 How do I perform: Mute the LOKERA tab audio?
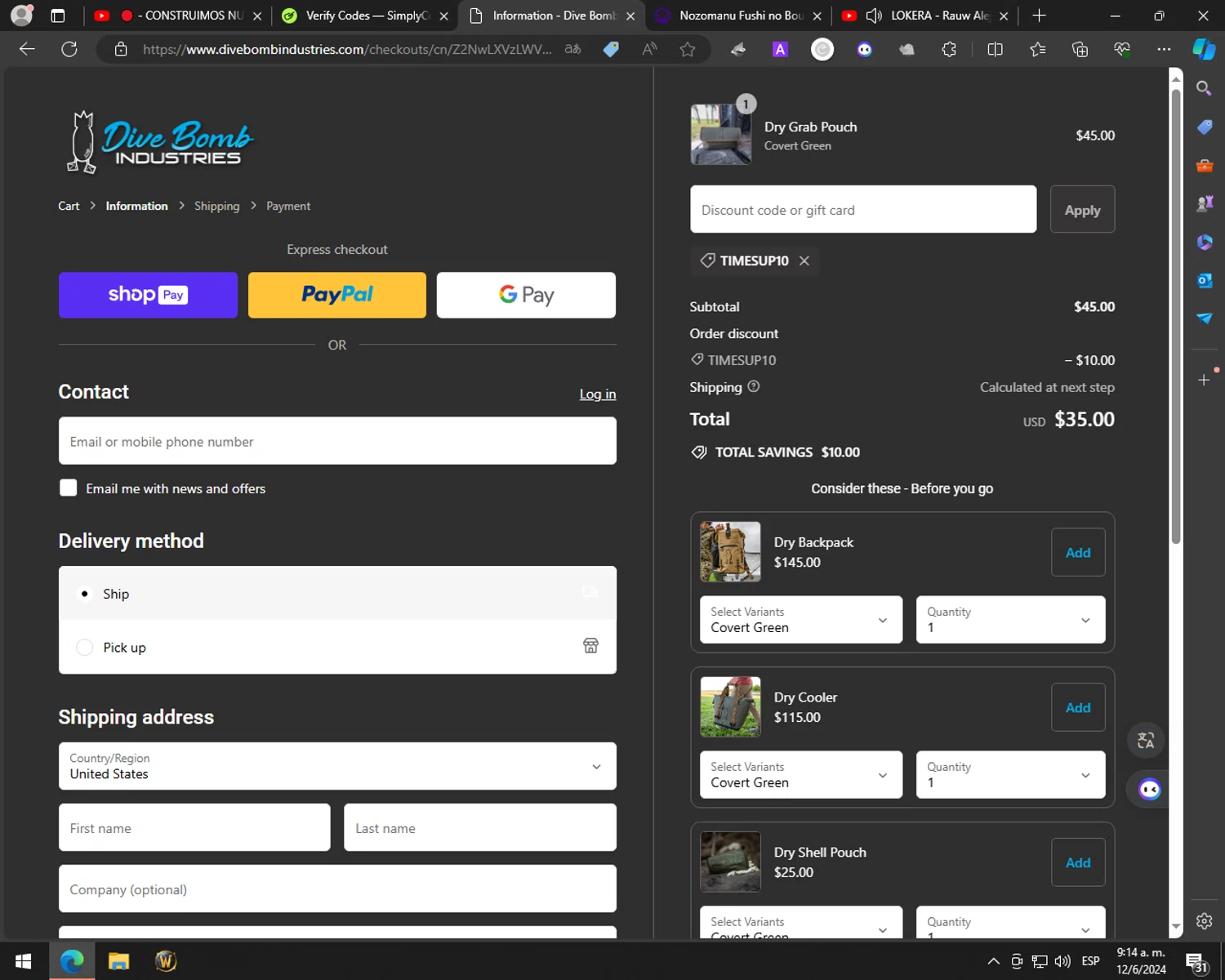(x=874, y=16)
